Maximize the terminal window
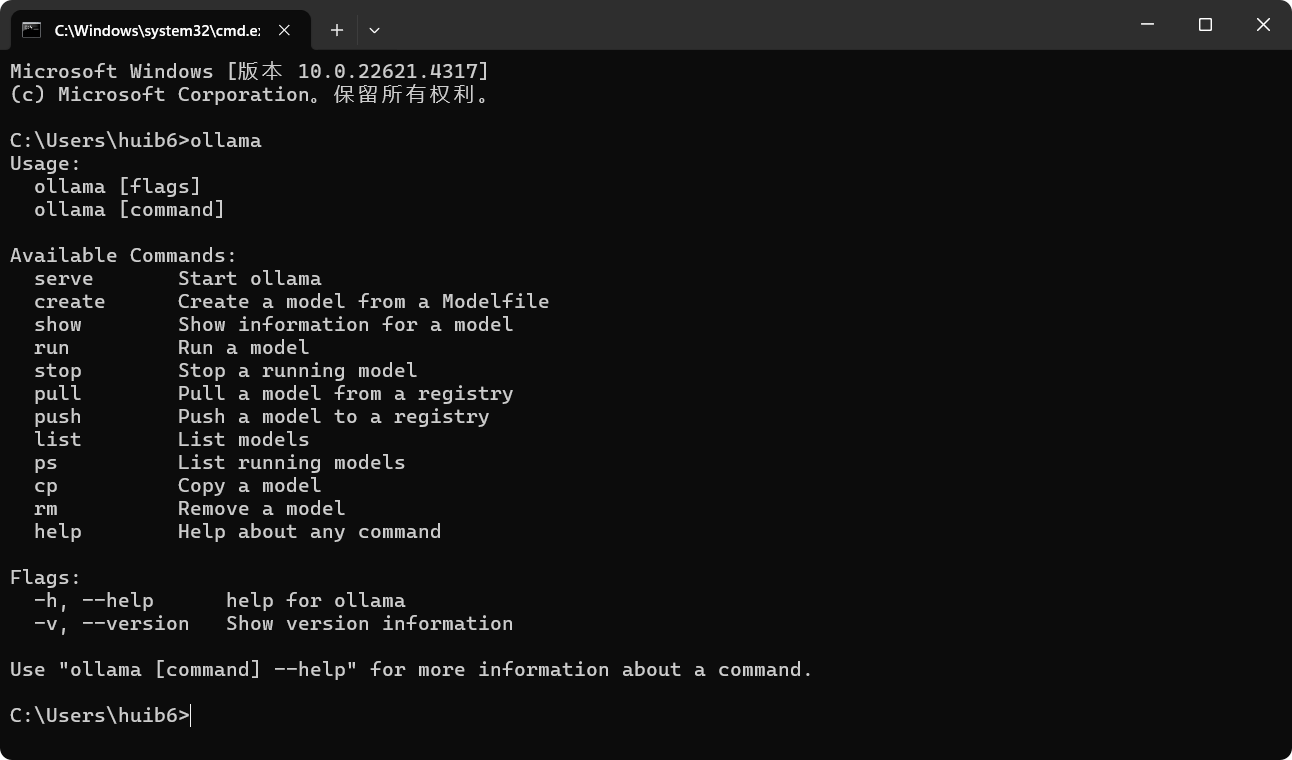The image size is (1292, 760). point(1205,25)
